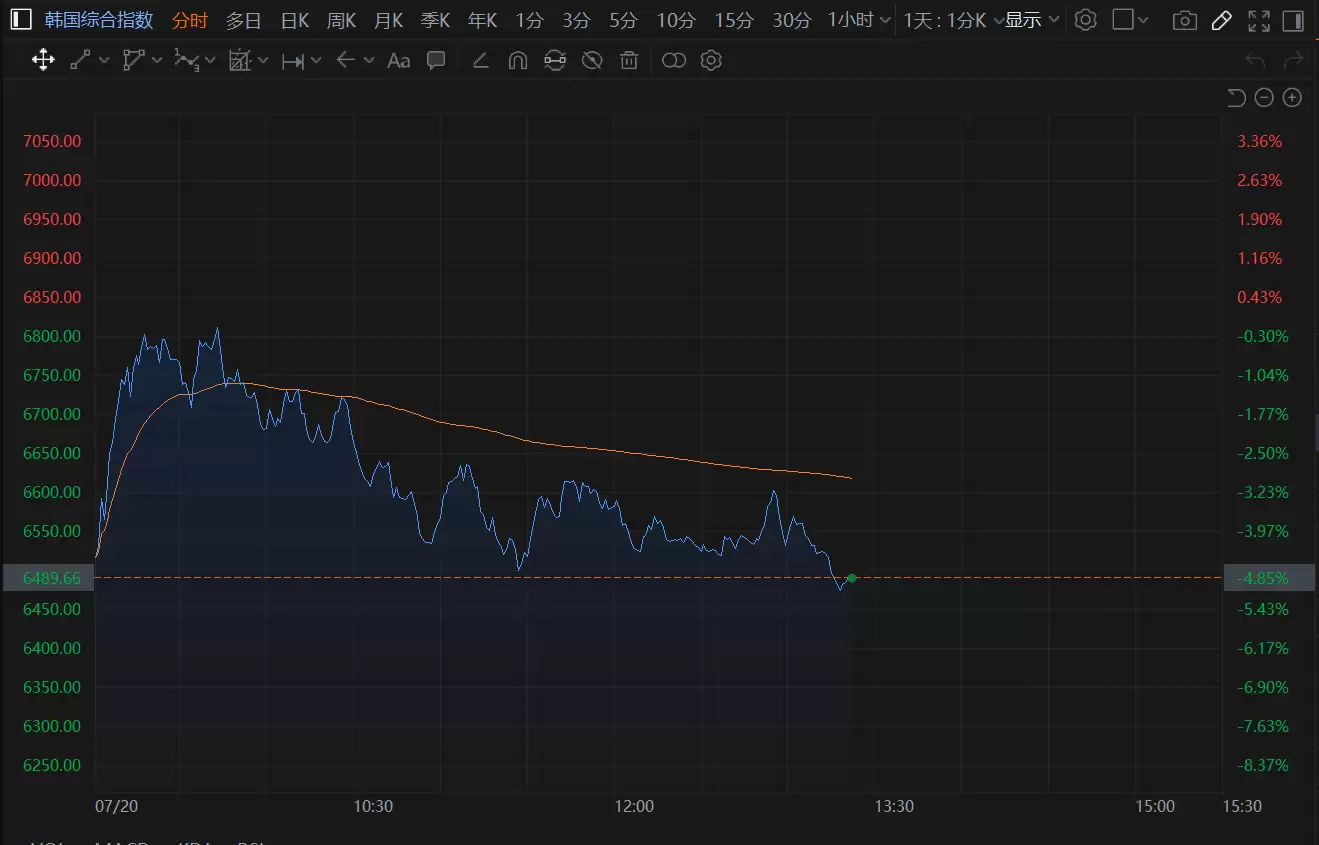The height and width of the screenshot is (845, 1319).
Task: Select the chart measurement tool
Action: (x=239, y=60)
